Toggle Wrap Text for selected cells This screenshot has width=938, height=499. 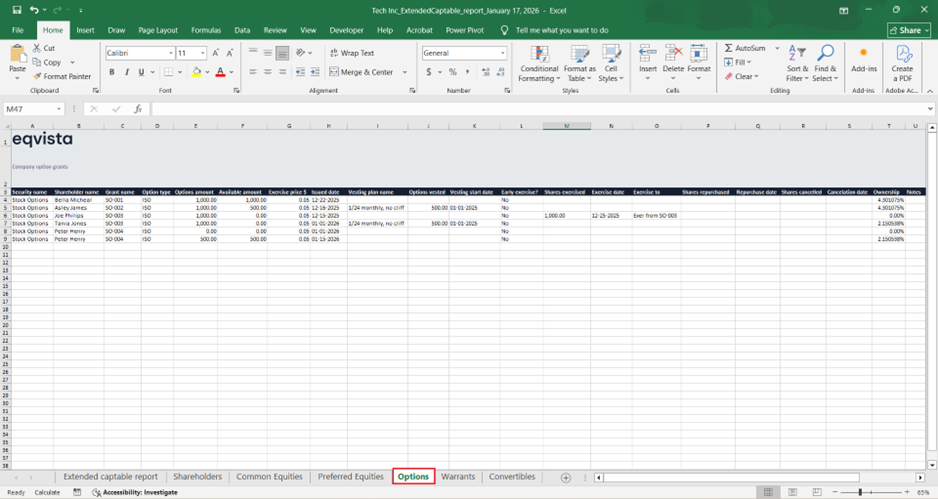point(350,53)
